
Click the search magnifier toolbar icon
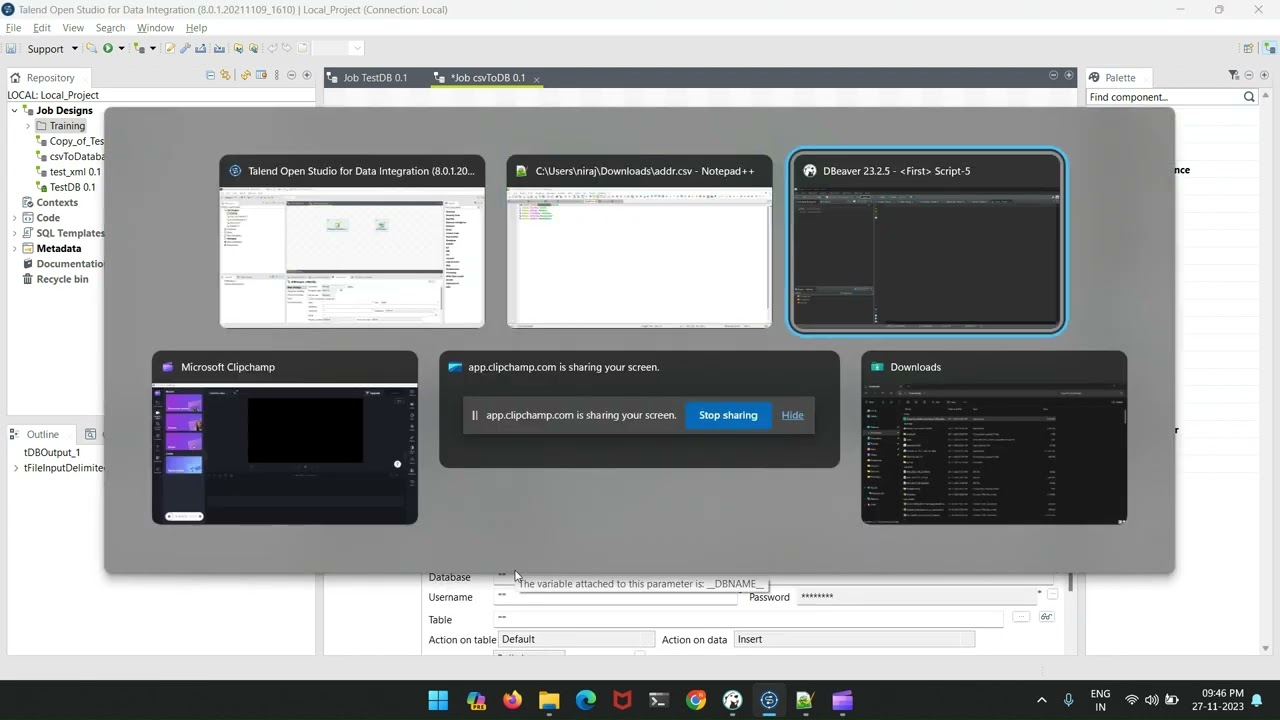[x=91, y=48]
